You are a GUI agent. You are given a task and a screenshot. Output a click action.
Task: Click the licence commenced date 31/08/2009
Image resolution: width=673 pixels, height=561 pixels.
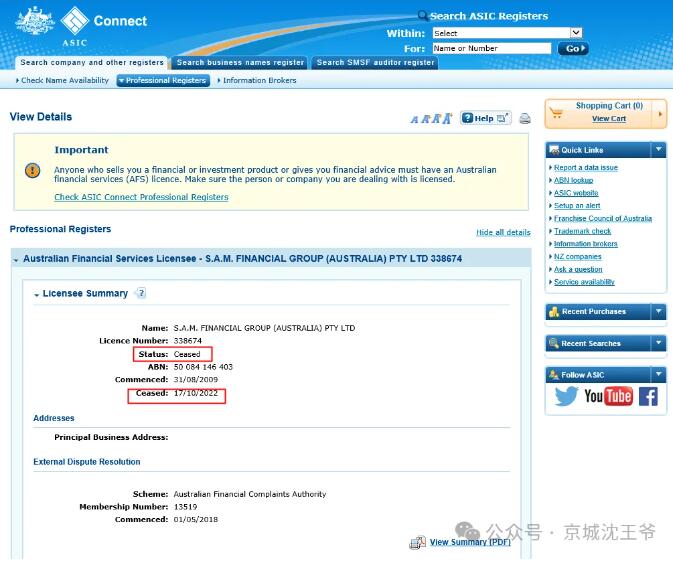click(196, 379)
